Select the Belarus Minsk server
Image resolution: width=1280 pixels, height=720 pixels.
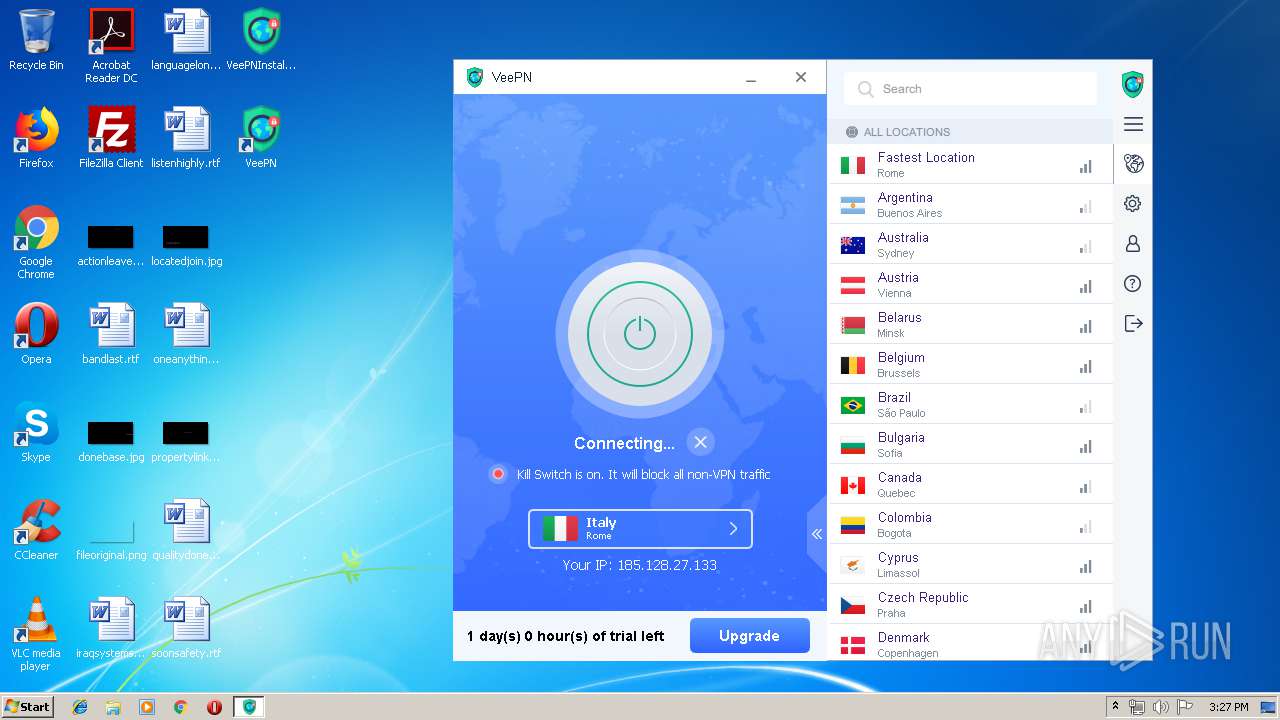coord(970,324)
